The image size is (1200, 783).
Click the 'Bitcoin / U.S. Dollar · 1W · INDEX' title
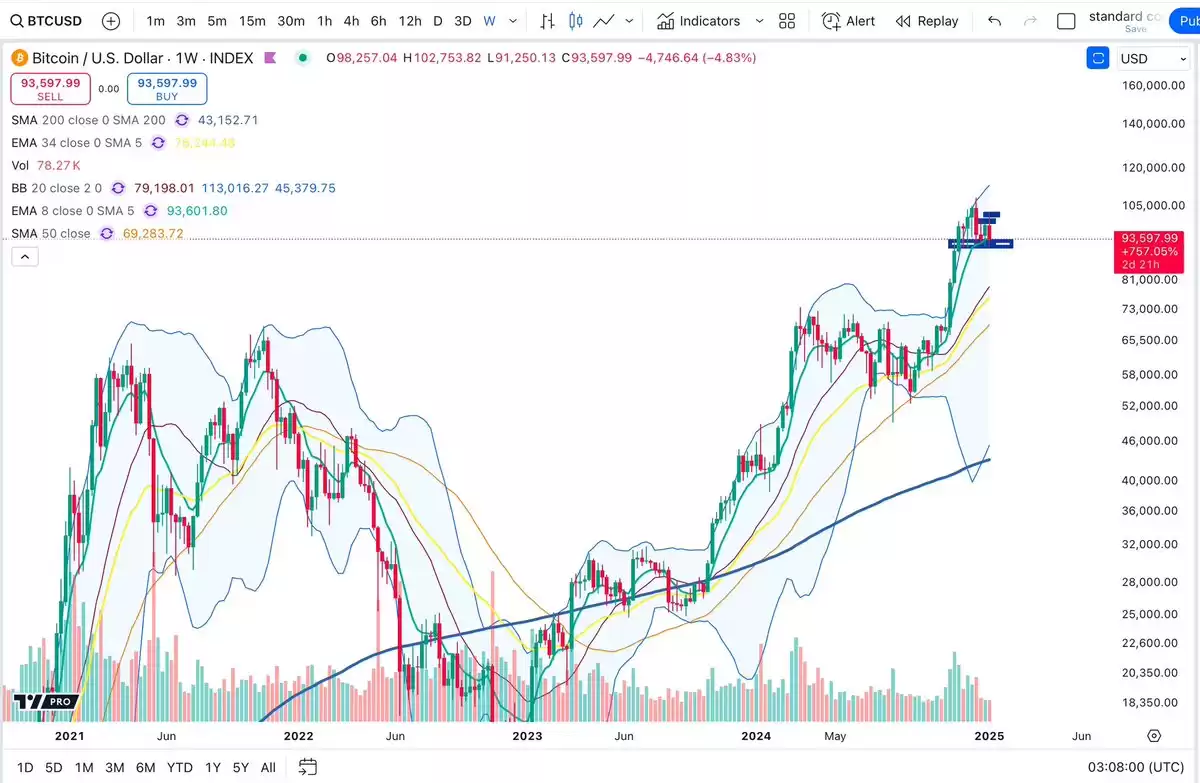tap(144, 58)
